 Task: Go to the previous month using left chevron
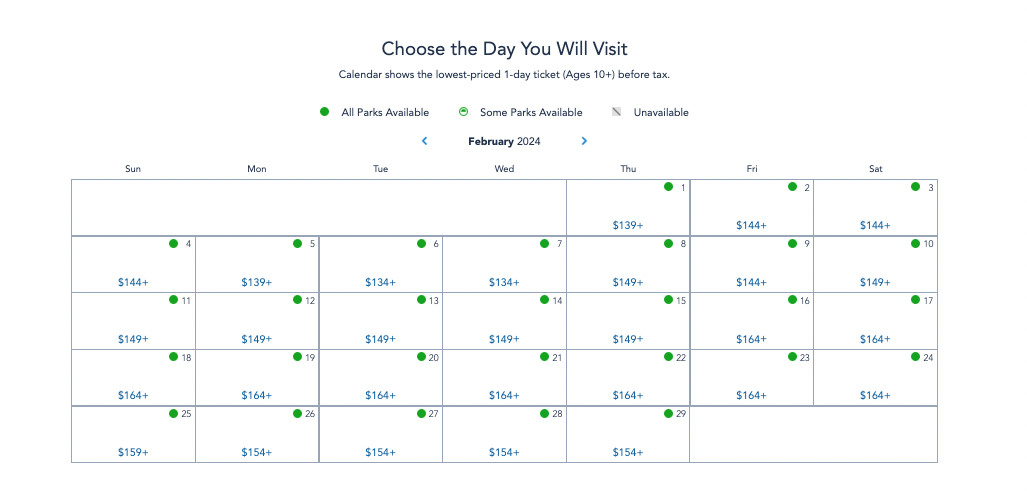pyautogui.click(x=425, y=141)
